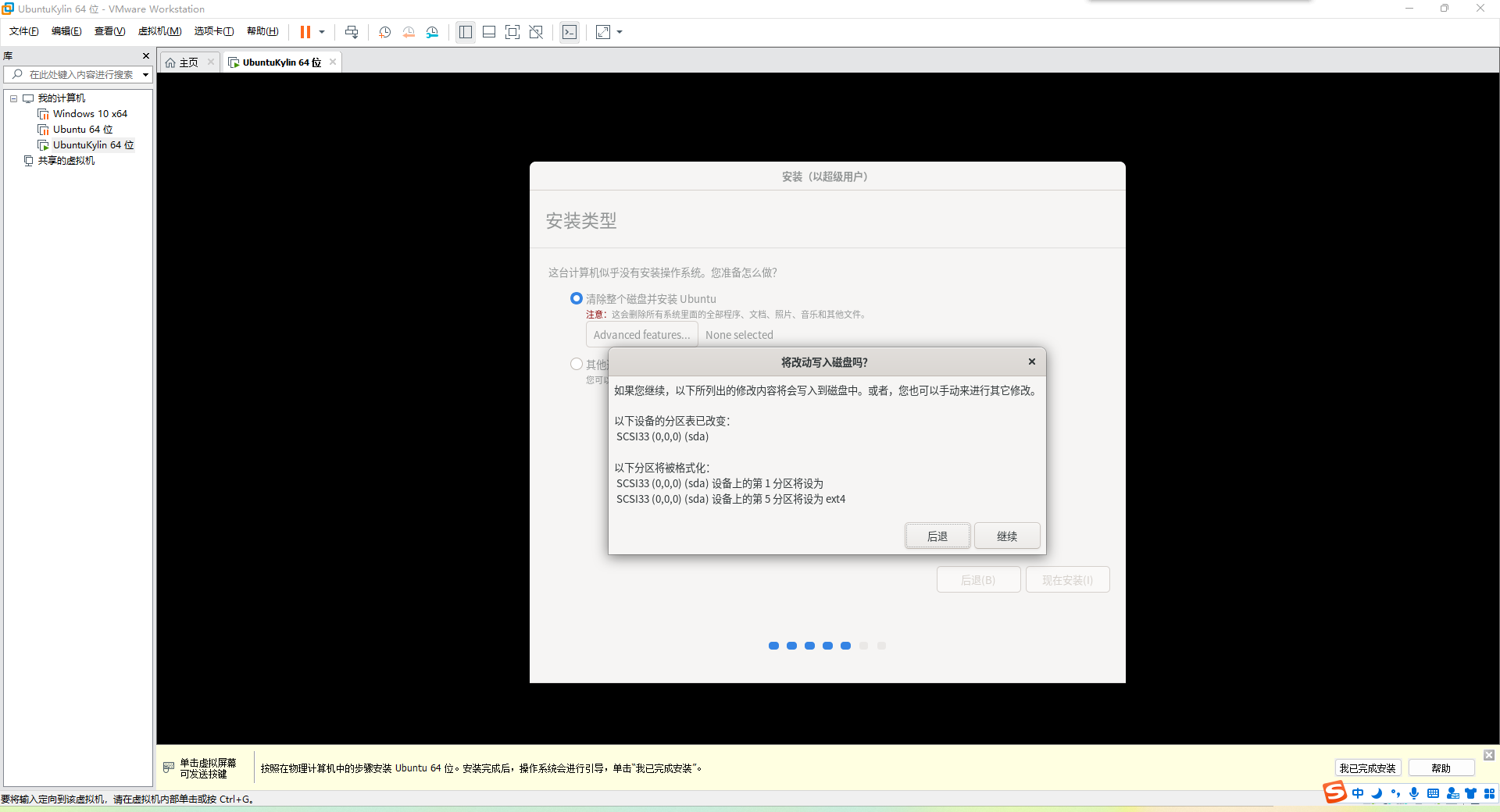This screenshot has height=812, width=1500.
Task: Open the Sogou toolbox grid icon
Action: [1489, 793]
